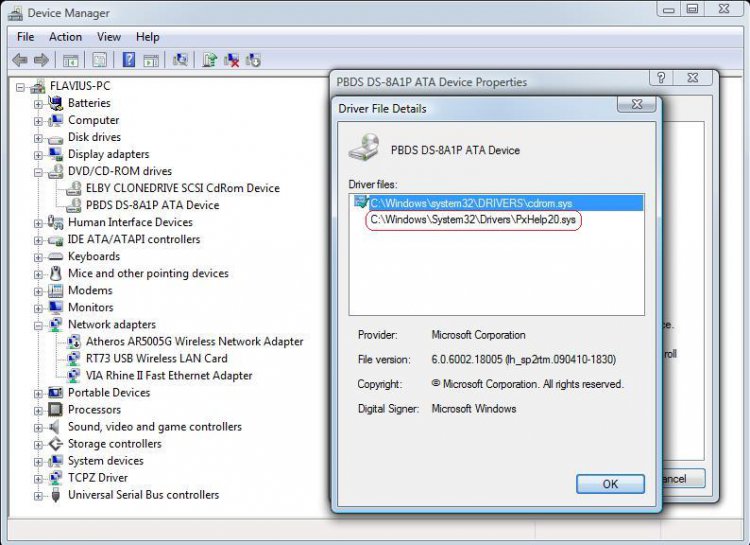
Task: Click the blue Help question mark icon
Action: 128,60
